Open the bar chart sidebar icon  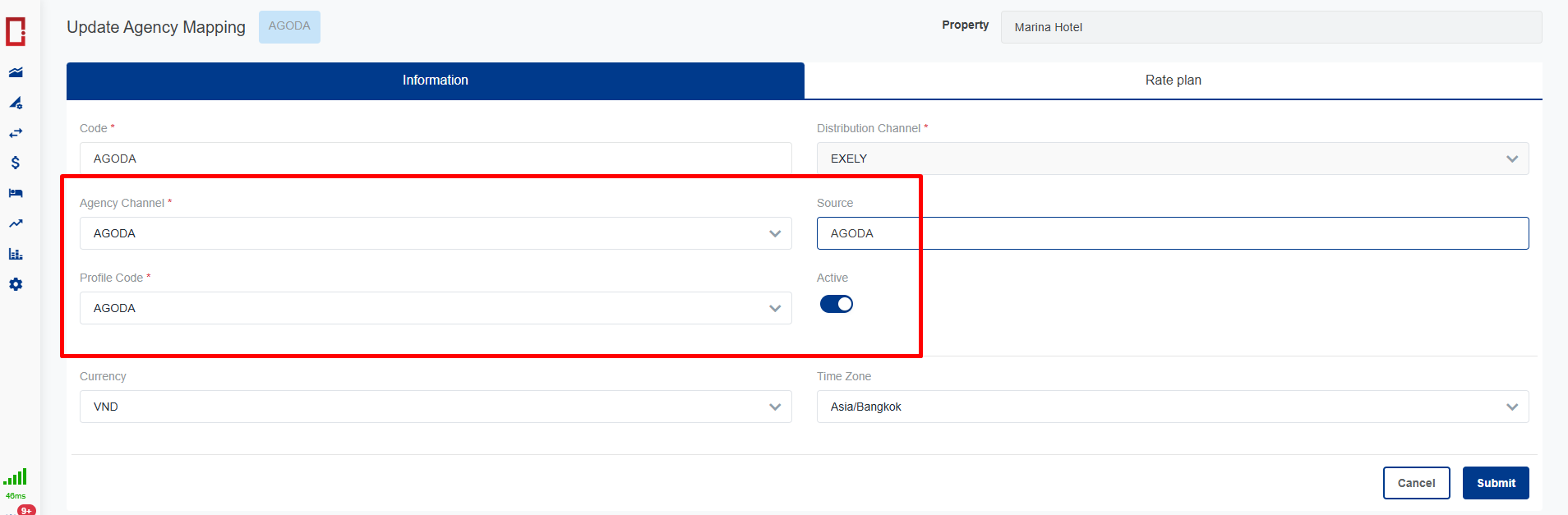[x=16, y=254]
